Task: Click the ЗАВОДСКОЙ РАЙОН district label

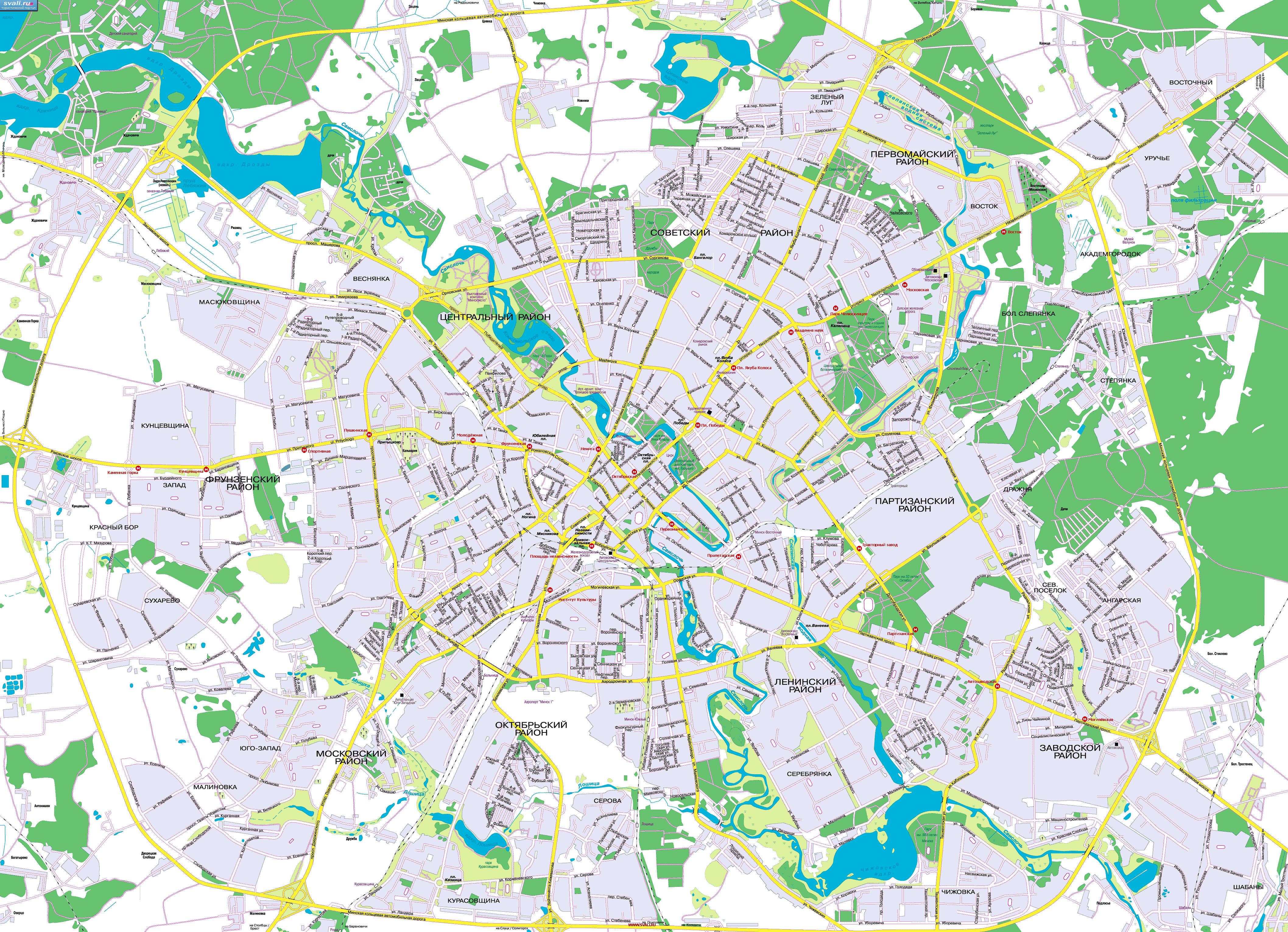Action: 1070,751
